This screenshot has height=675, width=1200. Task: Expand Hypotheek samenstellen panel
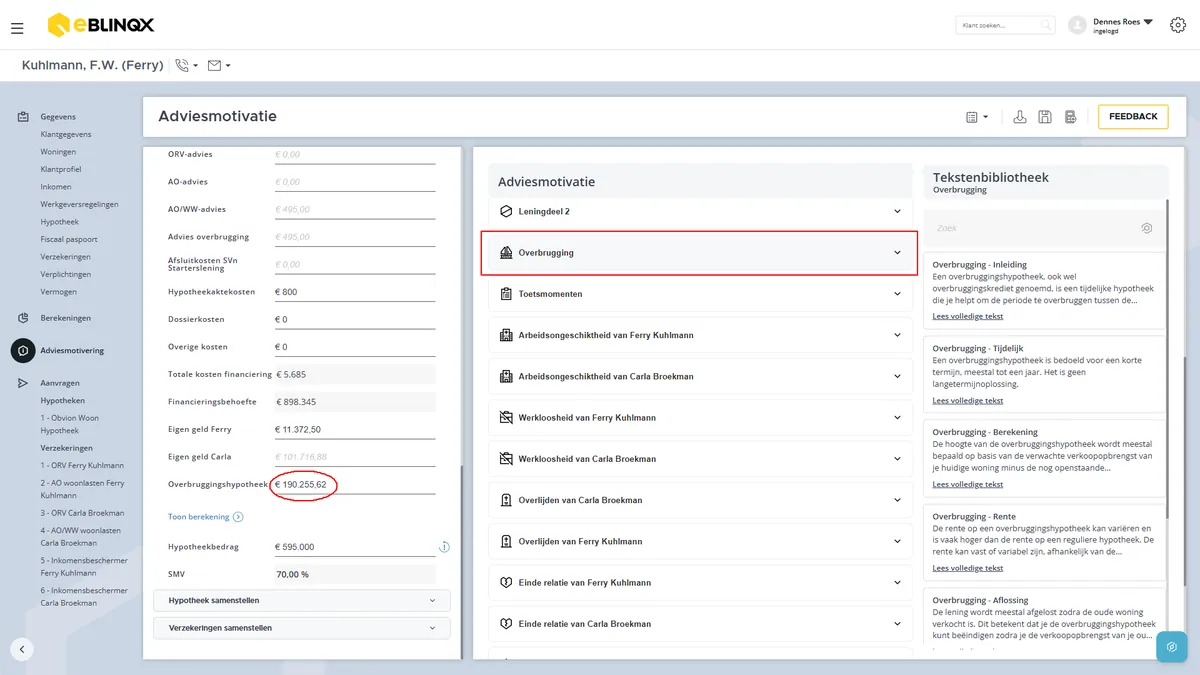point(302,600)
